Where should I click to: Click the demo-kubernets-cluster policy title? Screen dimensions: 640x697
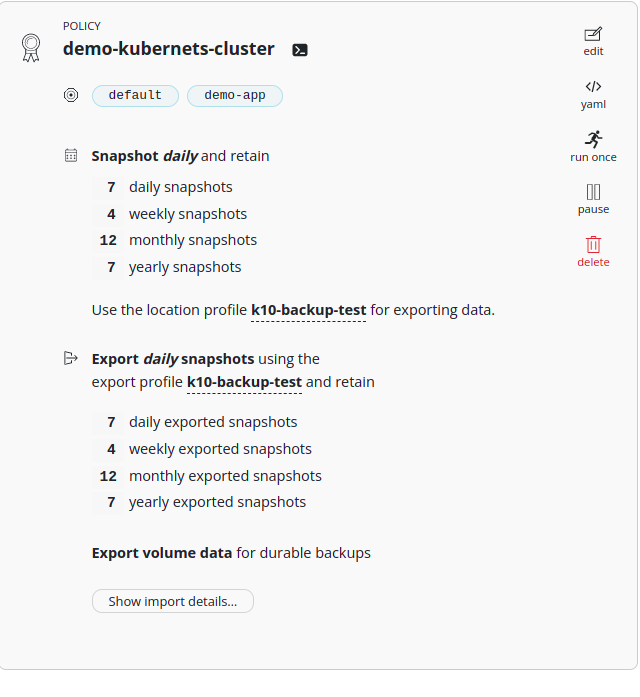pyautogui.click(x=168, y=49)
